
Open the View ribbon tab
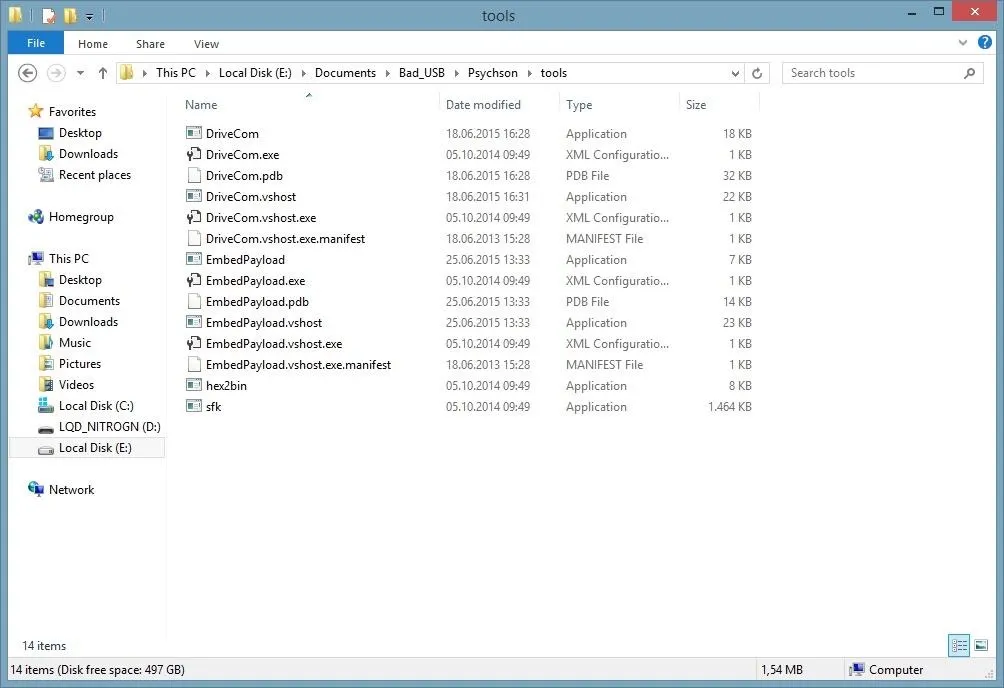(x=206, y=44)
